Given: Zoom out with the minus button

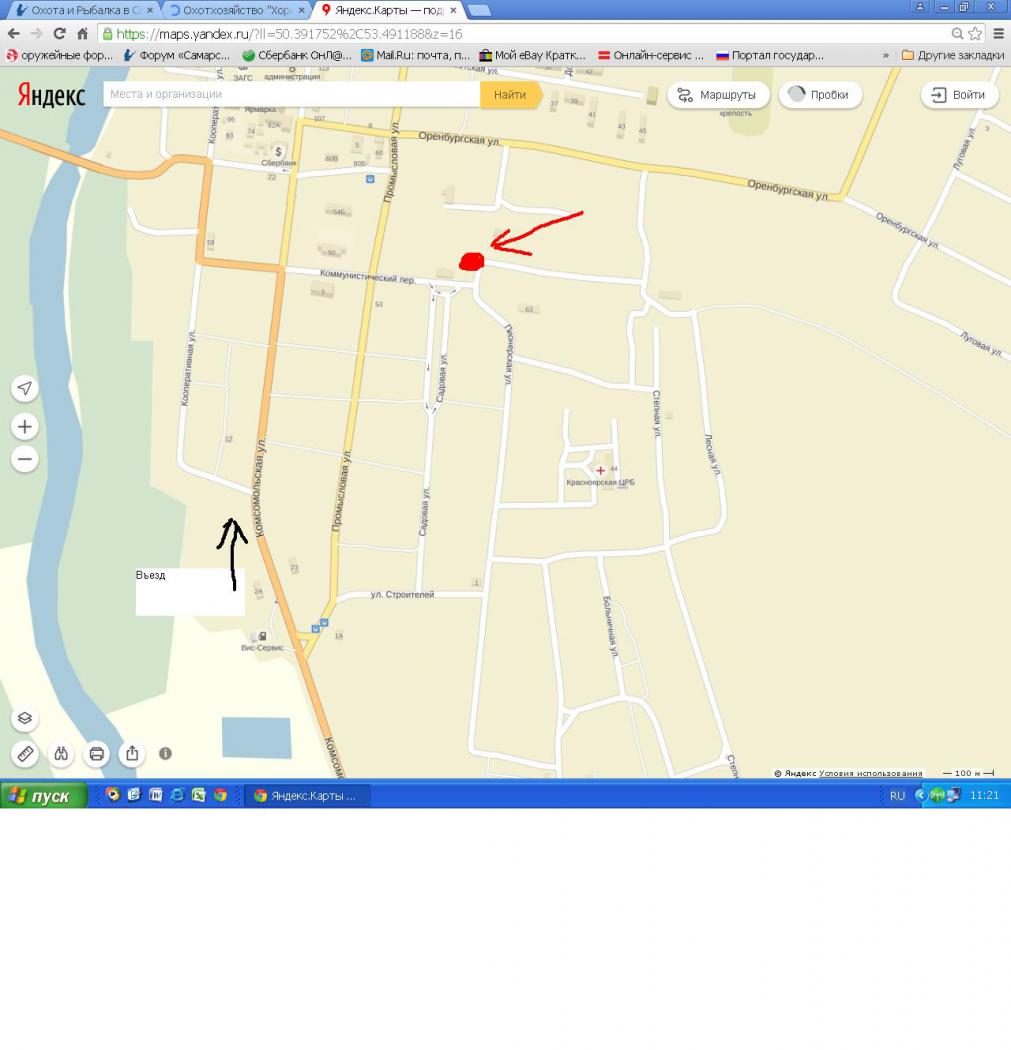Looking at the screenshot, I should [x=25, y=459].
